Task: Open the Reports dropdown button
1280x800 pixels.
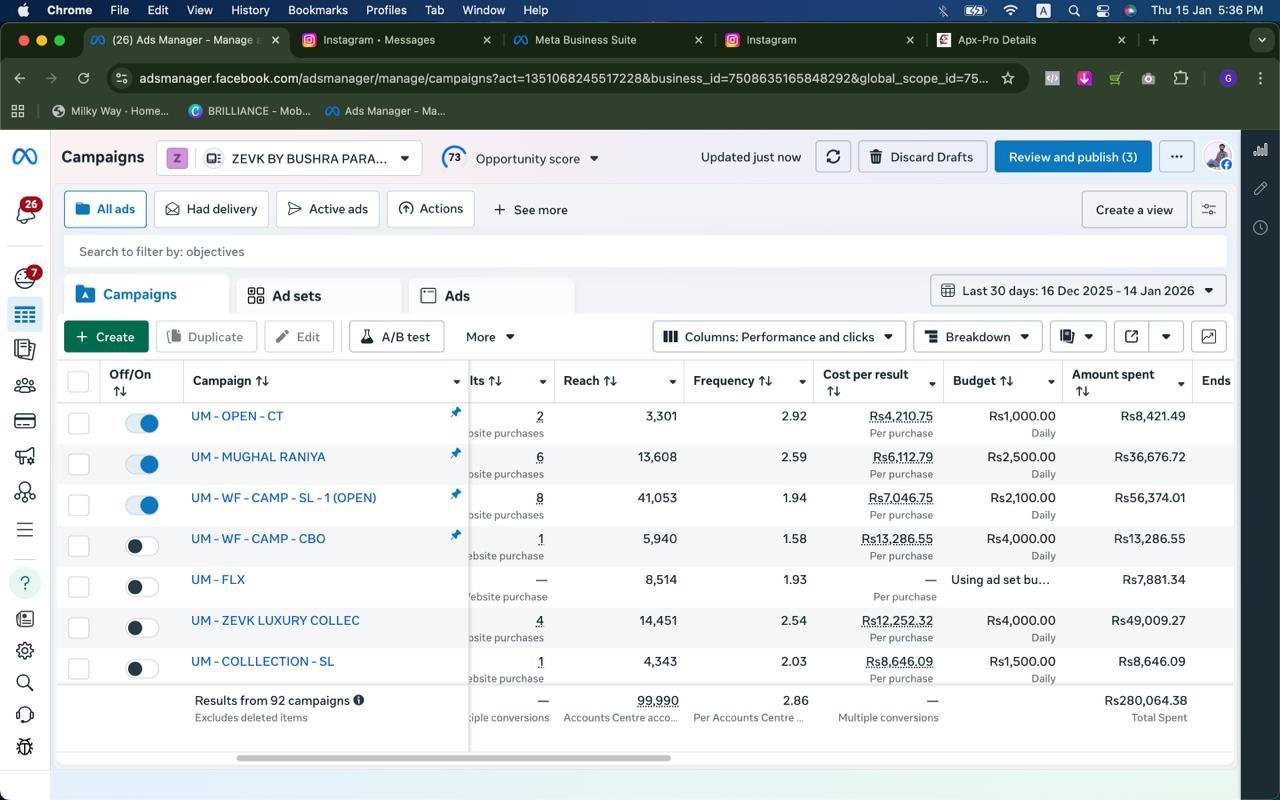Action: [x=1077, y=337]
